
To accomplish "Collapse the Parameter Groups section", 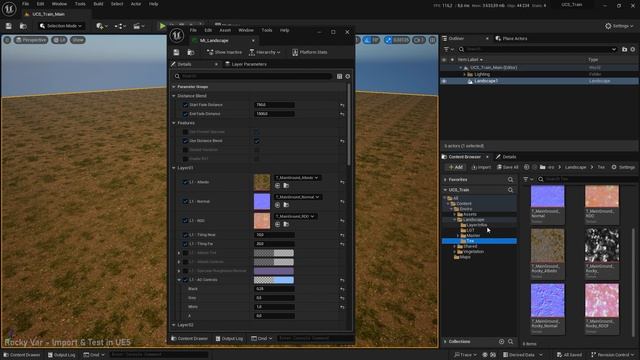I will click(x=174, y=87).
